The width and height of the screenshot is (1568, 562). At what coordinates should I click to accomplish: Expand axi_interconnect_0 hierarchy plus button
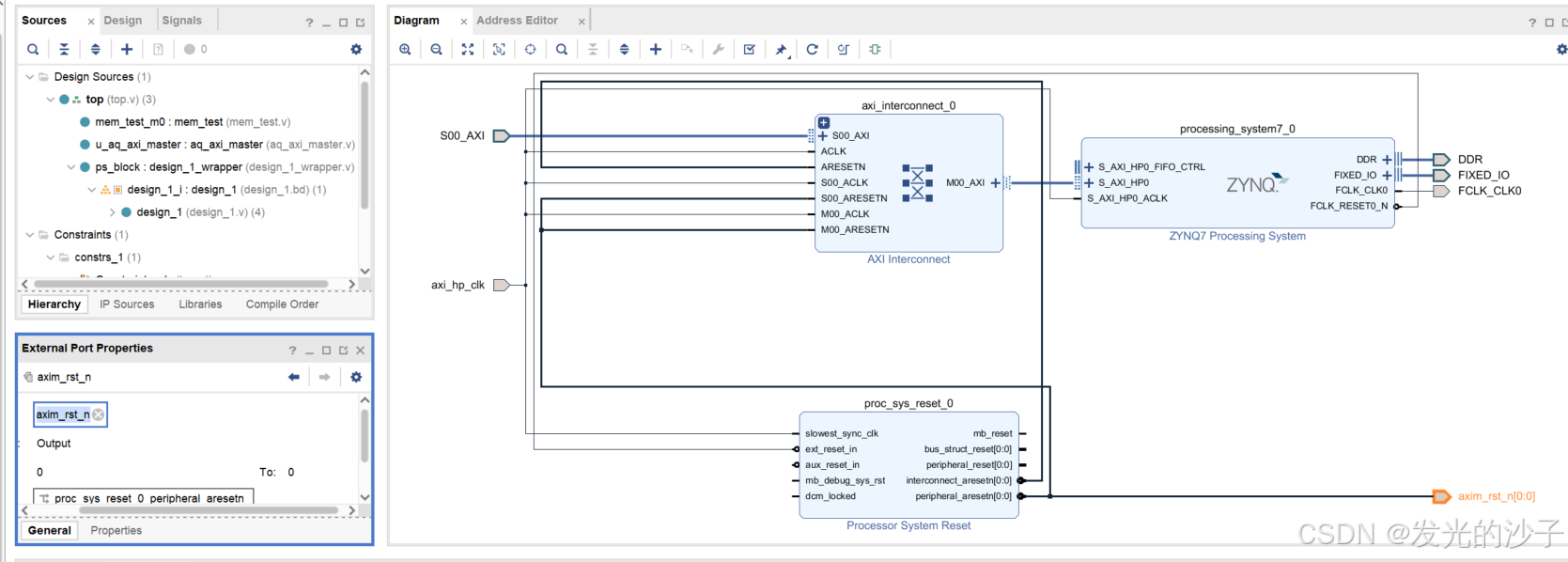tap(823, 122)
